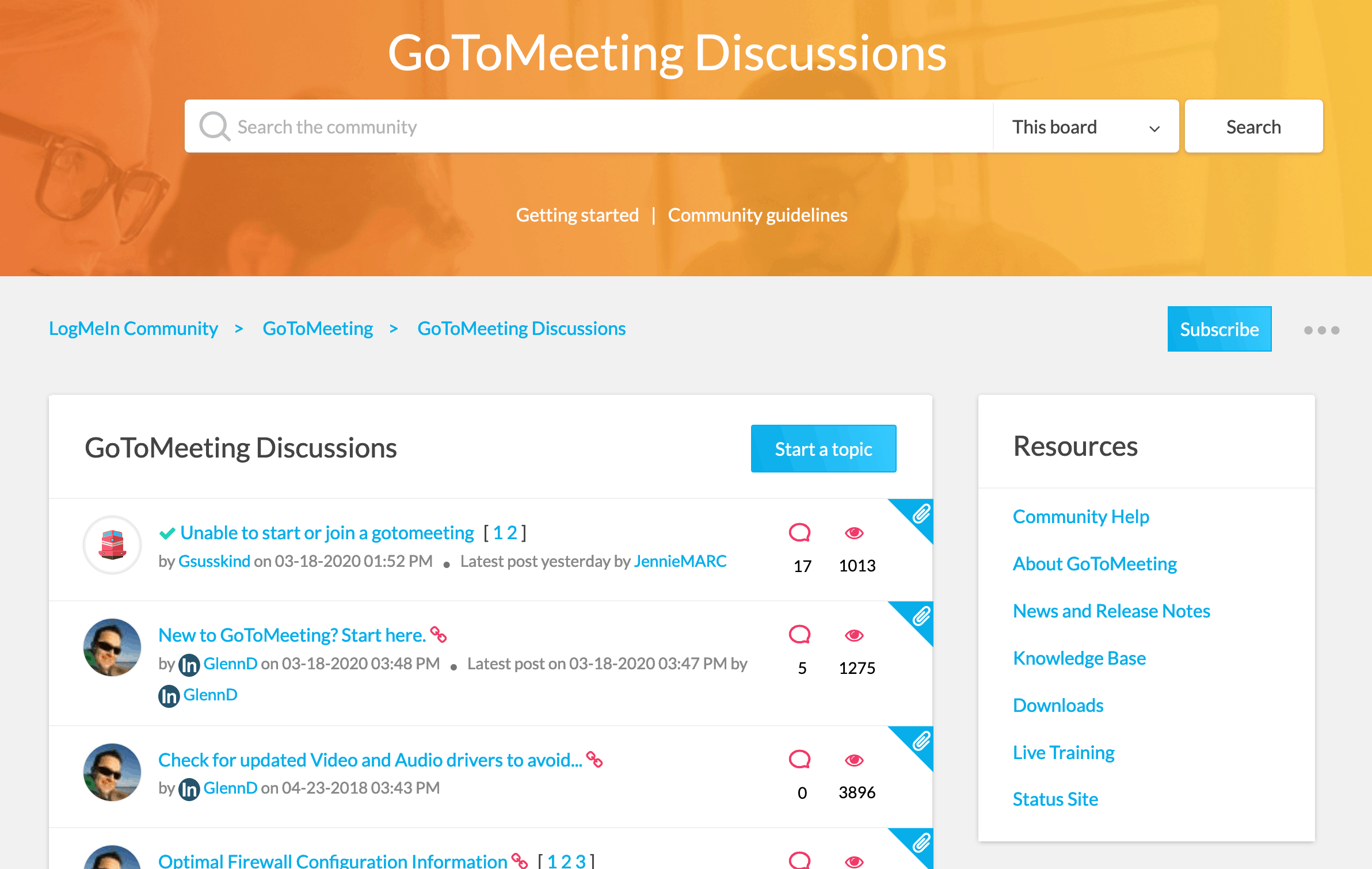The image size is (1372, 869).
Task: Open JennieMARC's profile link
Action: tap(680, 561)
